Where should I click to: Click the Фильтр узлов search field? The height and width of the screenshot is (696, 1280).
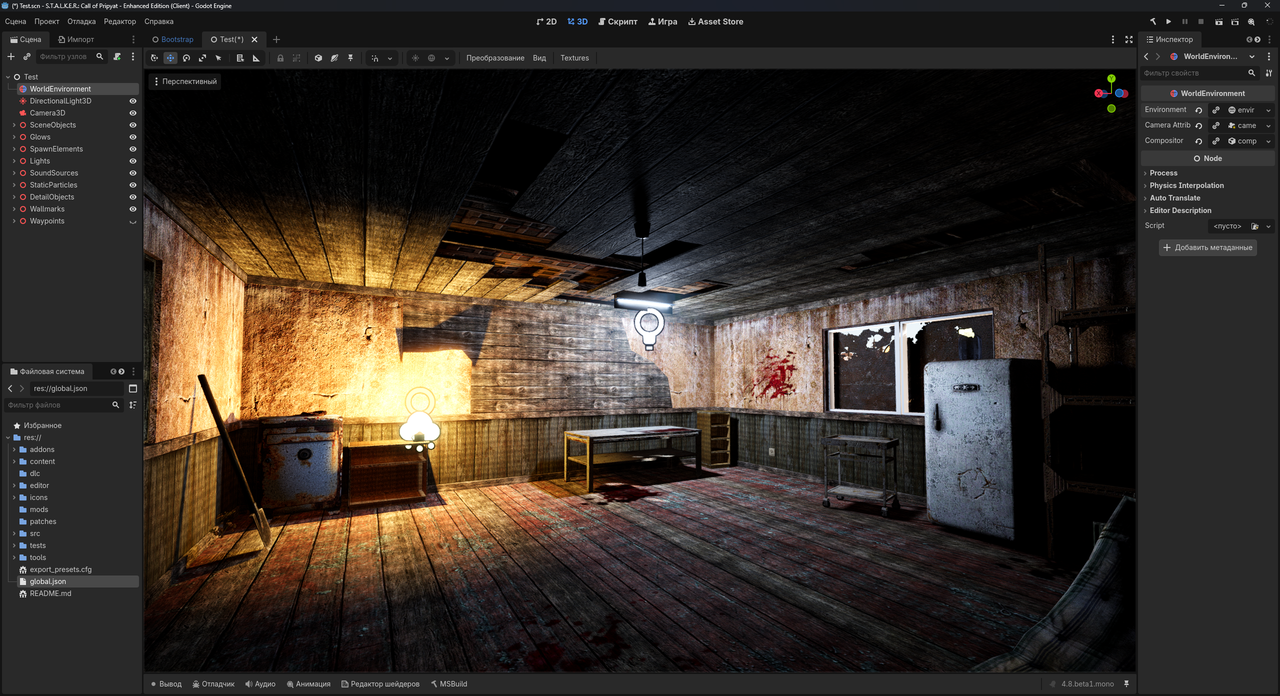coord(70,57)
